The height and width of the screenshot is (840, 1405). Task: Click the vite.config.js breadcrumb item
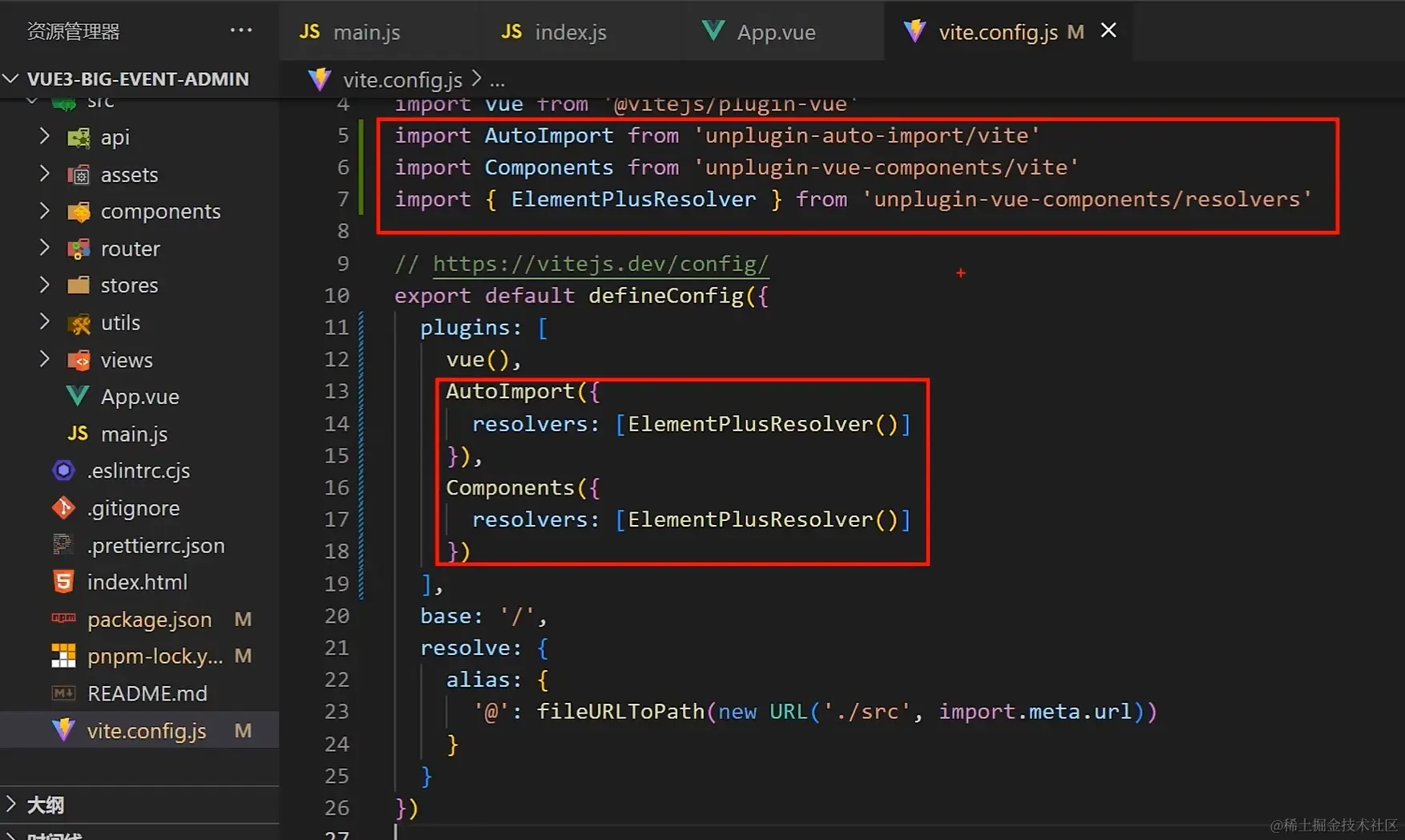tap(402, 80)
